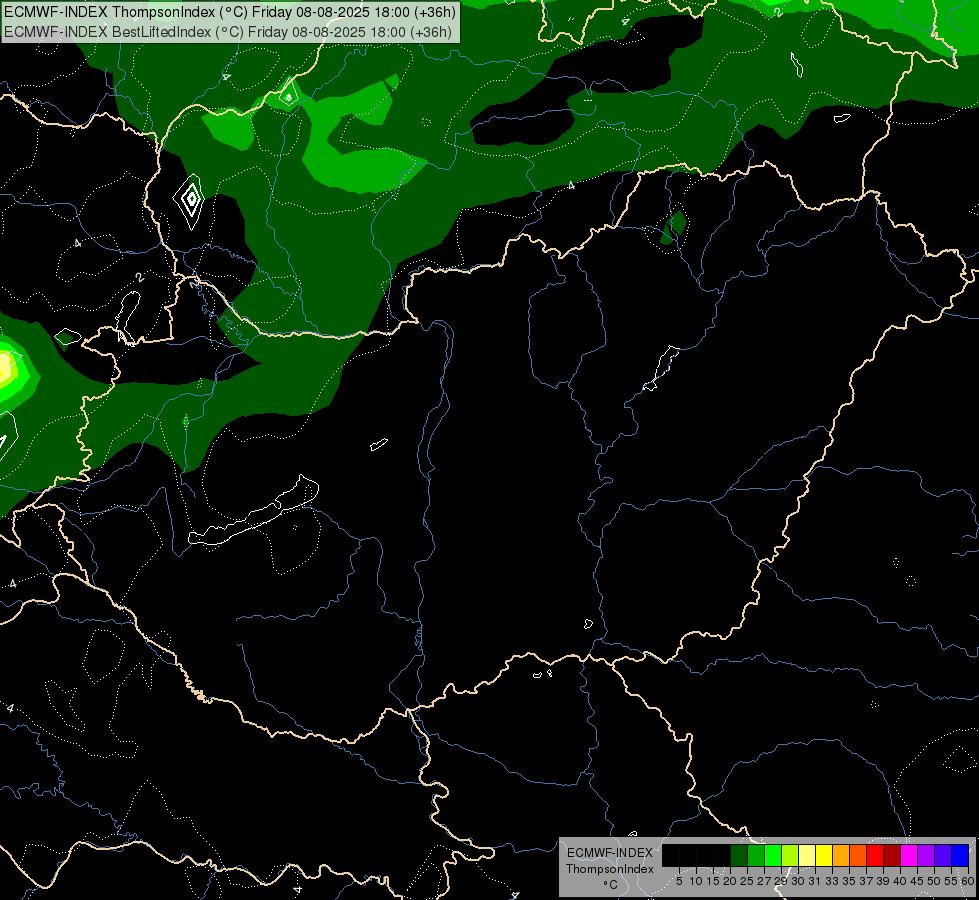Screen dimensions: 979x900
Task: Select the pale yellow 30–31 legend swatch
Action: click(807, 855)
